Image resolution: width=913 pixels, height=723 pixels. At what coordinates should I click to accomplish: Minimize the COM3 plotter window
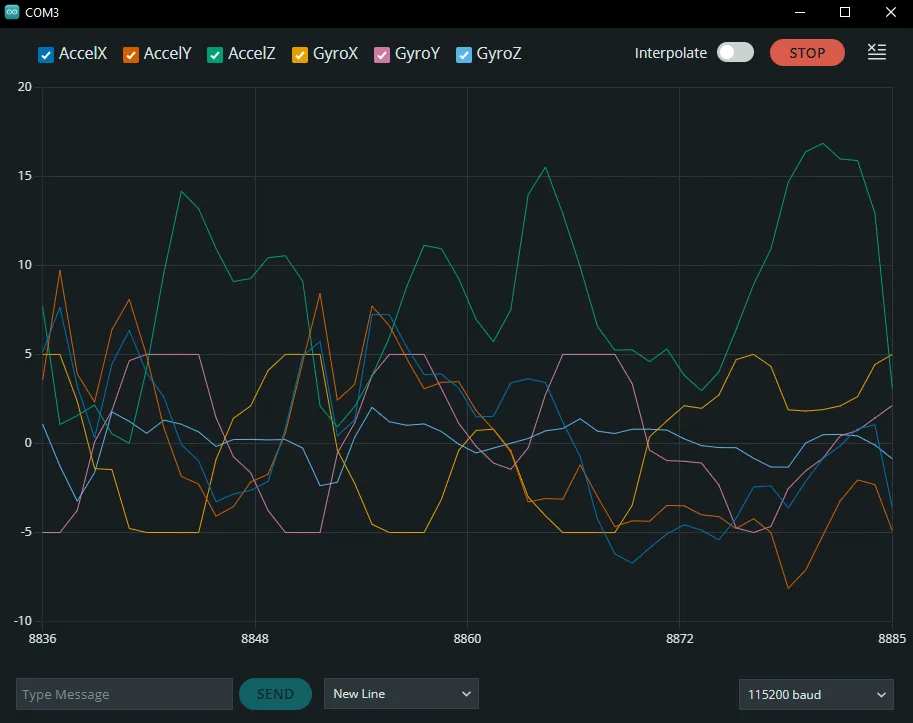(x=800, y=12)
